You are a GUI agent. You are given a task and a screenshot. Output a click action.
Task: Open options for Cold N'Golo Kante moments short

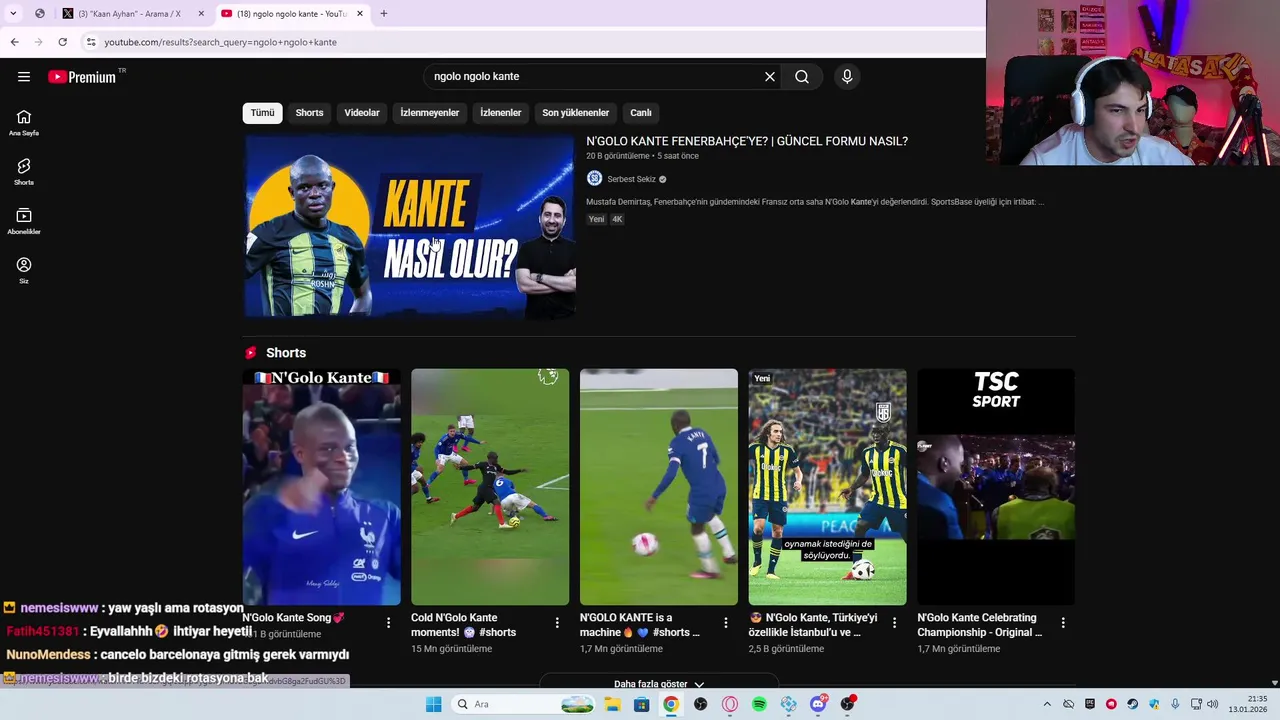click(x=557, y=623)
